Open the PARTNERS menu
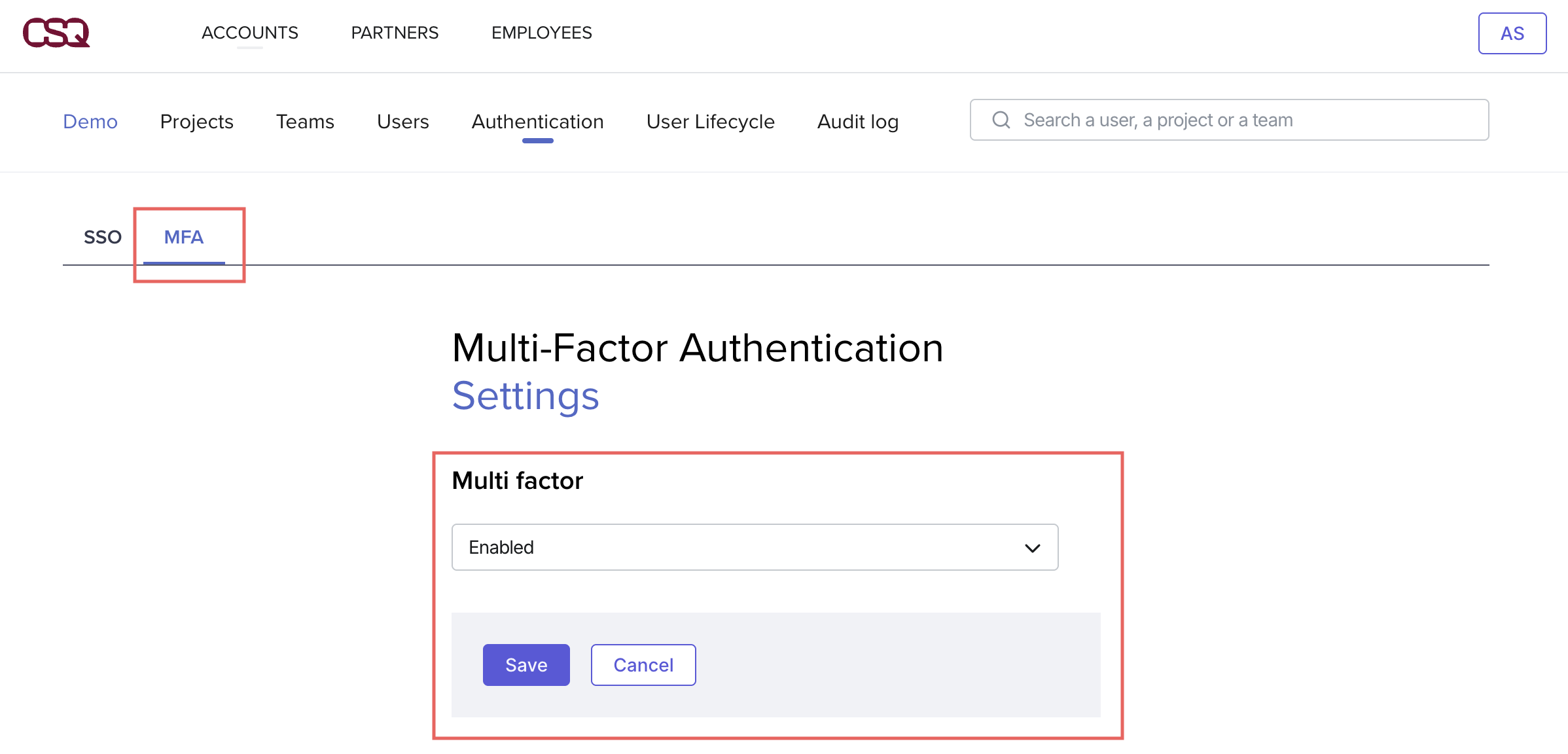The width and height of the screenshot is (1568, 754). (x=394, y=33)
